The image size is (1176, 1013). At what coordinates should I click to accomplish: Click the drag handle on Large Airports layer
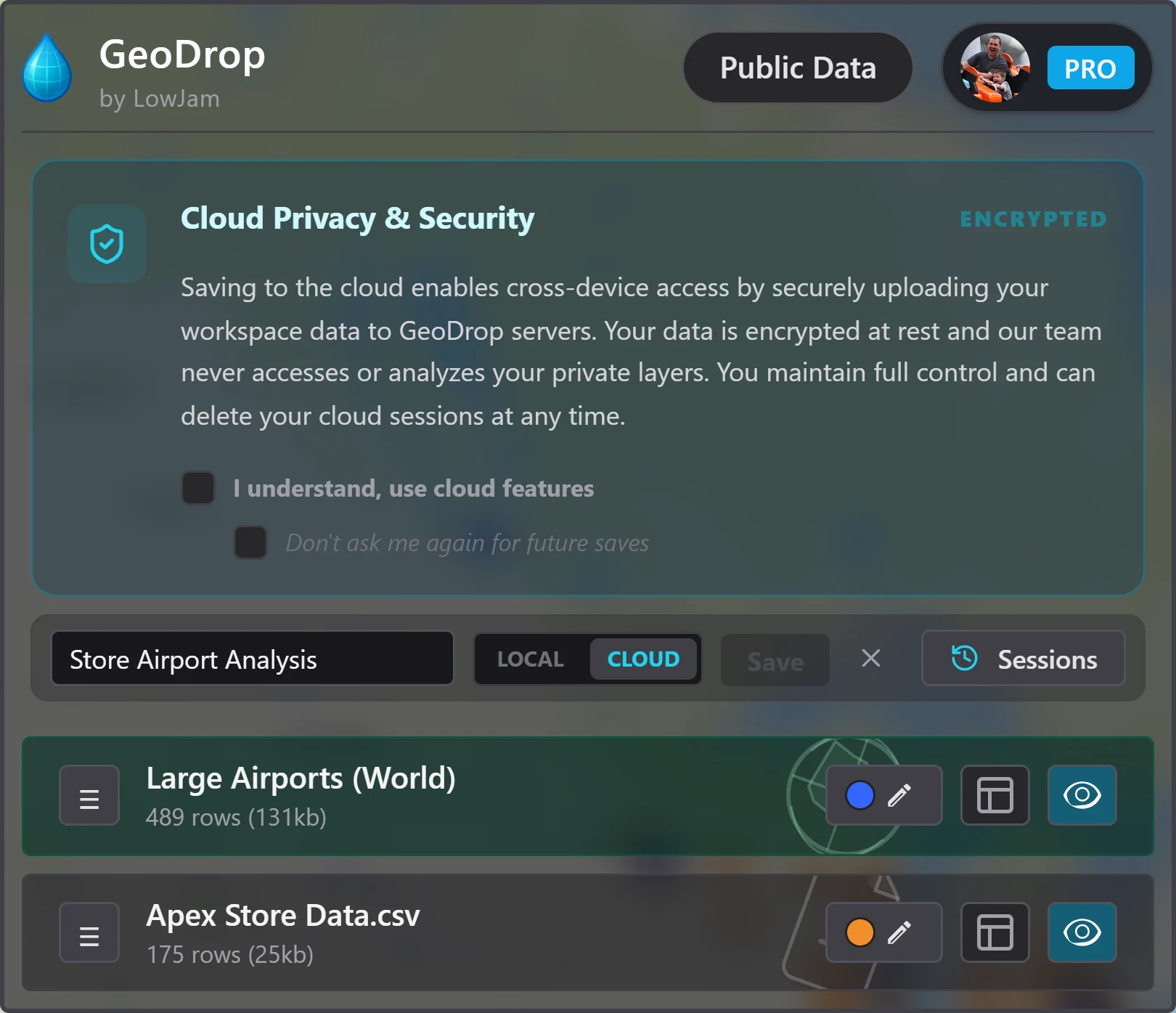[x=89, y=795]
